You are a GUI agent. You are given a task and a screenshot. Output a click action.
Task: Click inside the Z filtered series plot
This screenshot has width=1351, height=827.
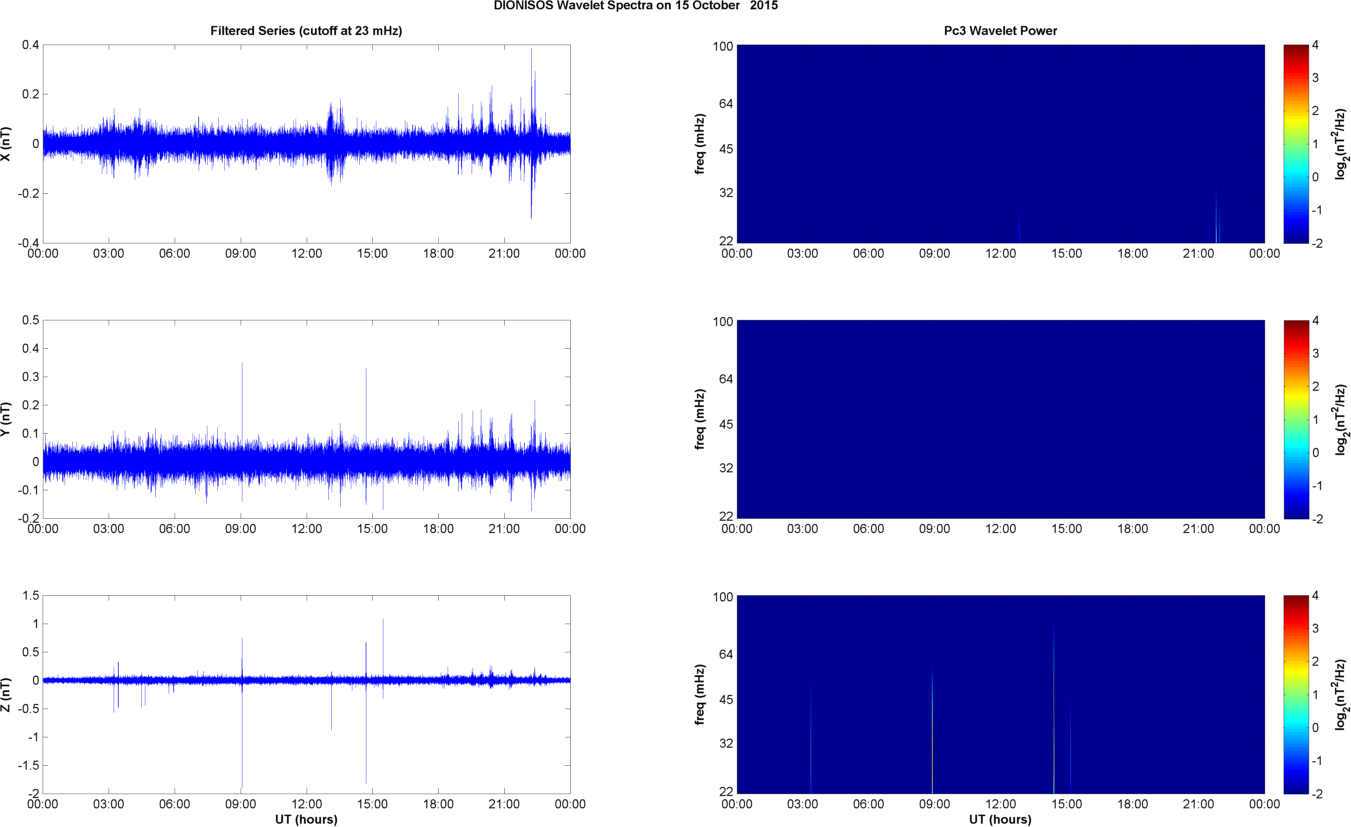click(306, 695)
